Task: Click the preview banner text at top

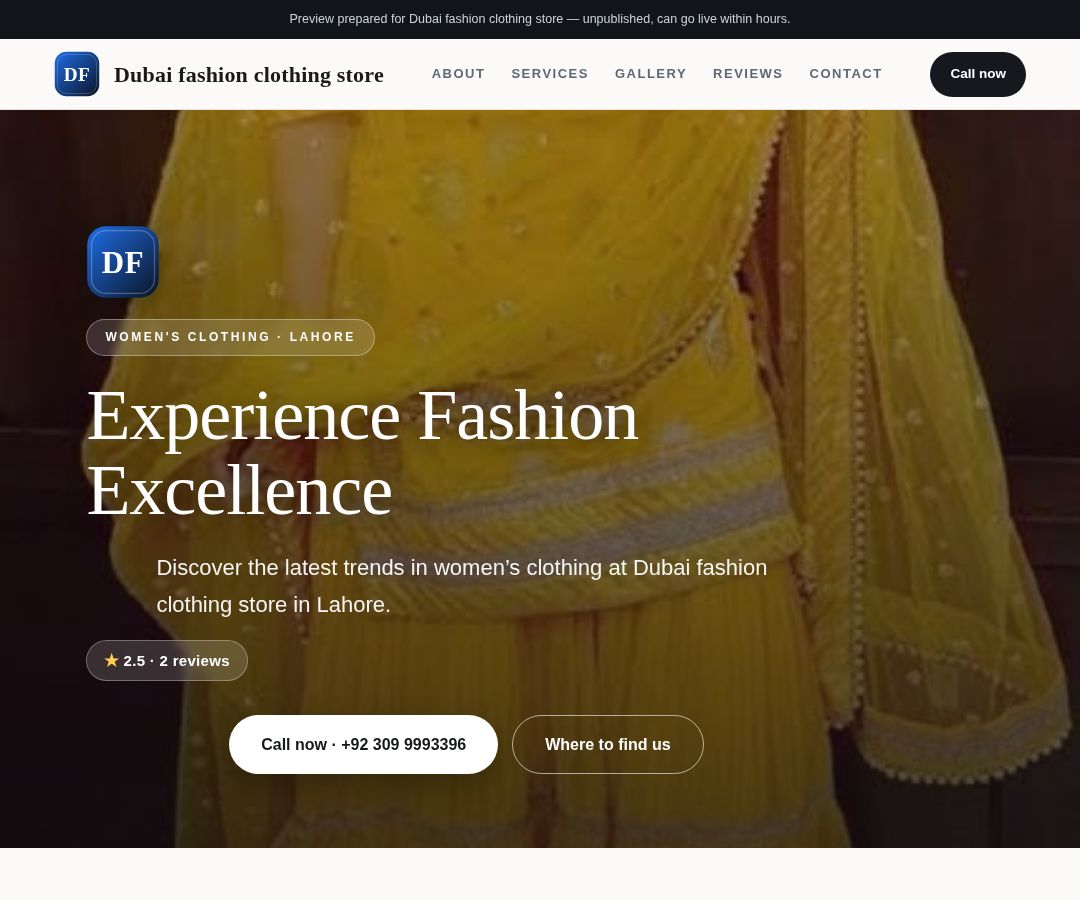Action: 539,19
